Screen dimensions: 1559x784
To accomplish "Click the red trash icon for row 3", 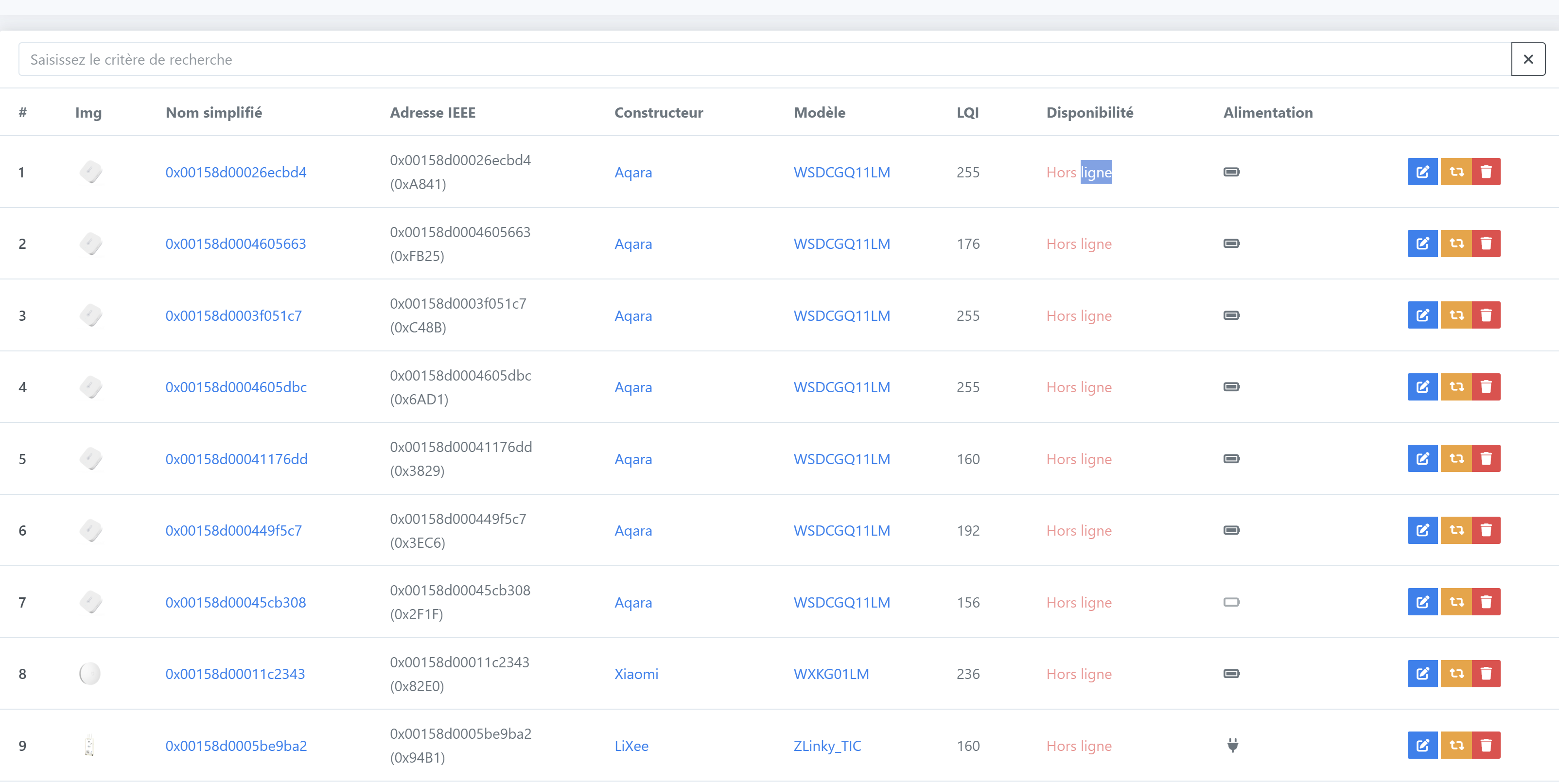I will (1486, 315).
